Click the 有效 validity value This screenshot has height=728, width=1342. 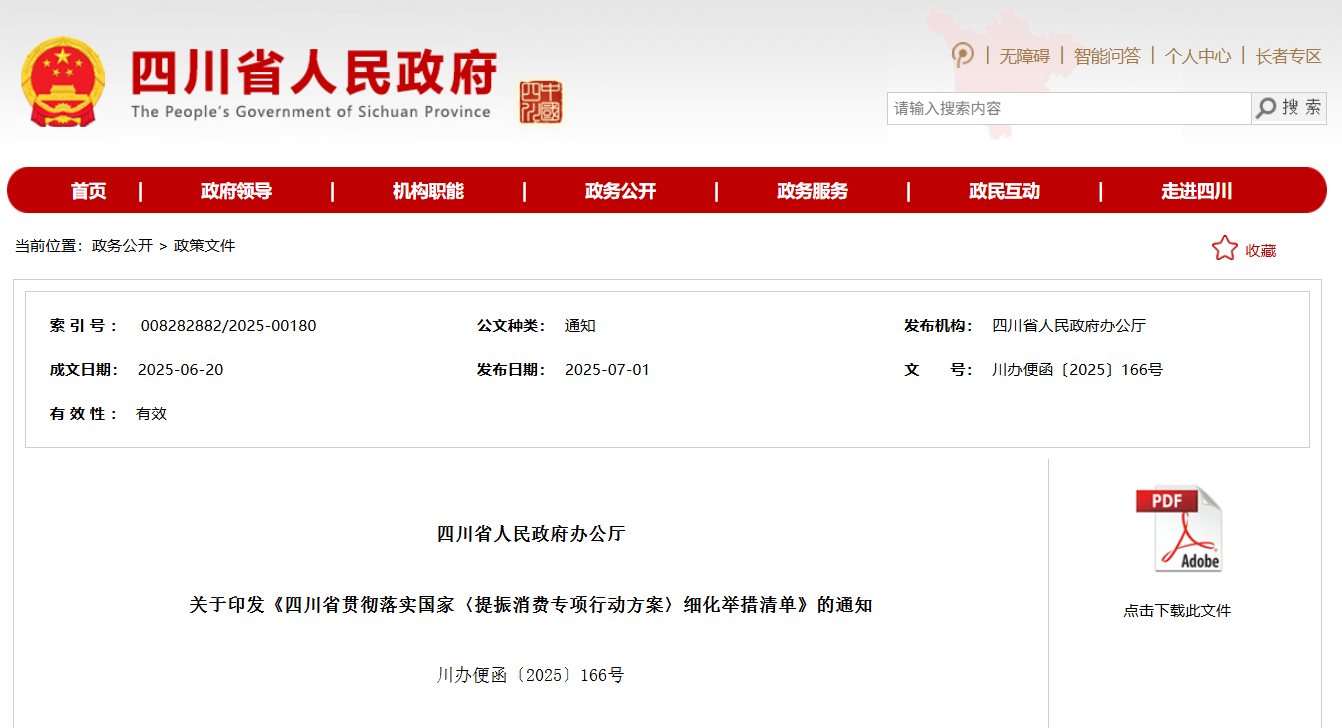[151, 414]
